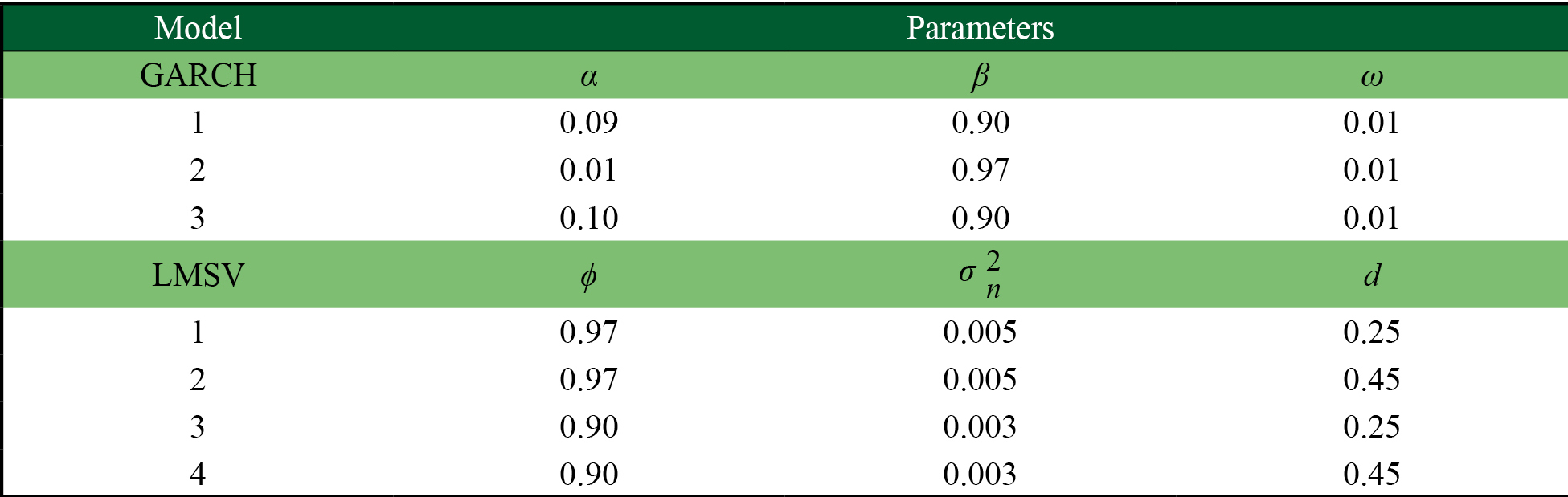Select GARCH model 1 alpha value 0.09

coord(588,123)
